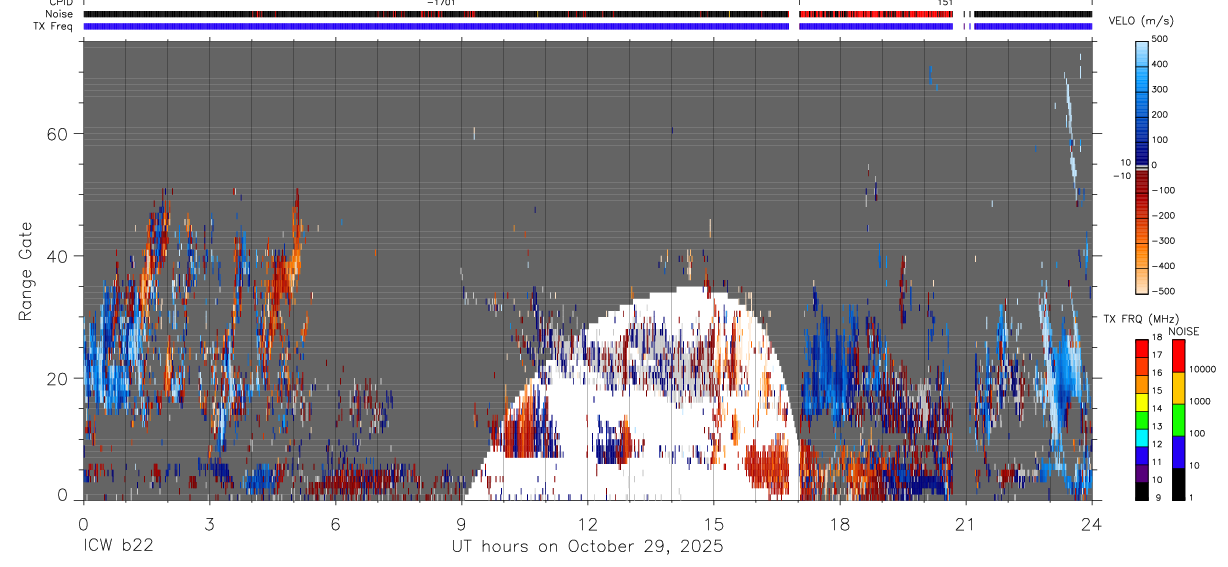Click the blue TX Freq strip above the plot
The height and width of the screenshot is (567, 1228).
click(588, 26)
